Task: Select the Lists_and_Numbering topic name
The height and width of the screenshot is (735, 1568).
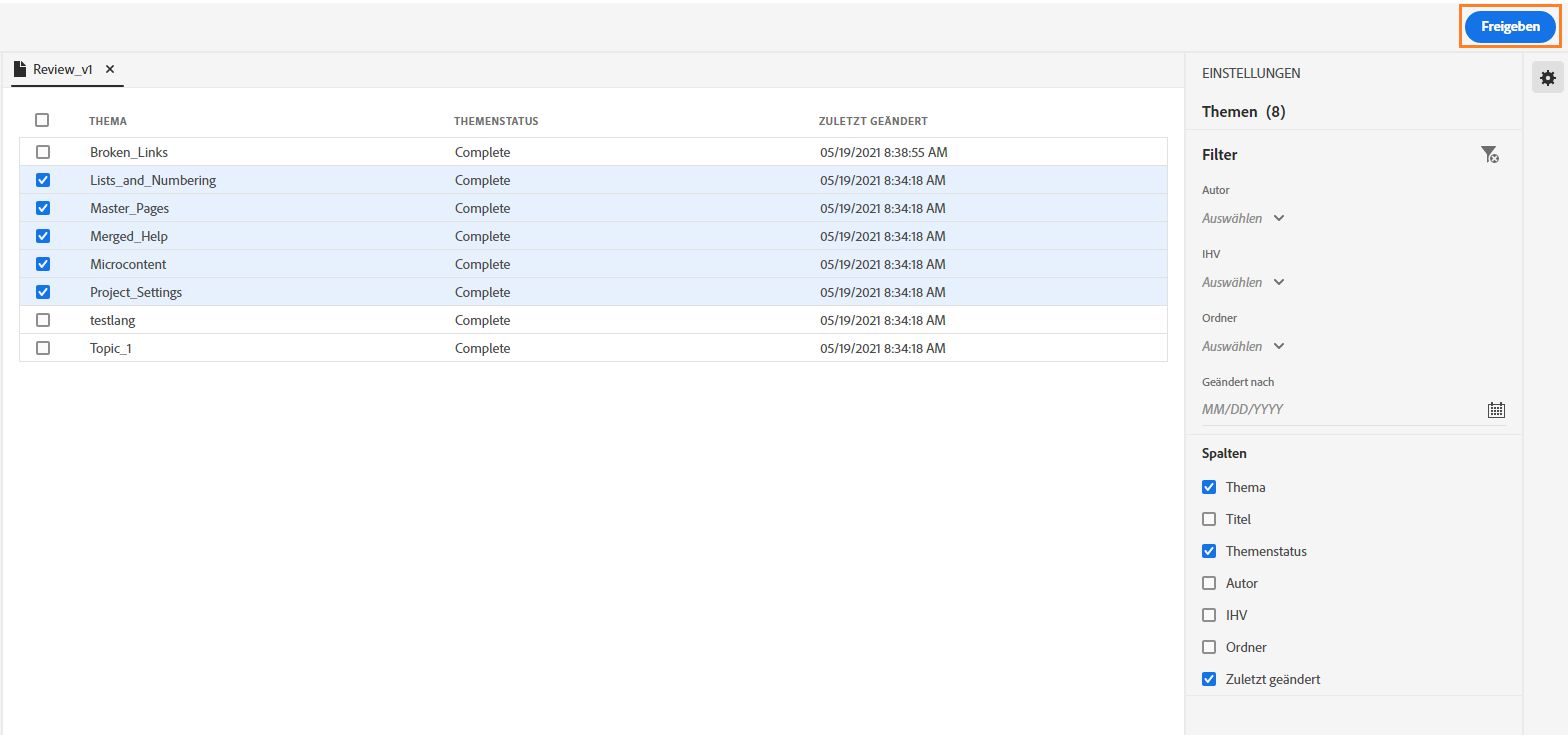Action: (x=153, y=180)
